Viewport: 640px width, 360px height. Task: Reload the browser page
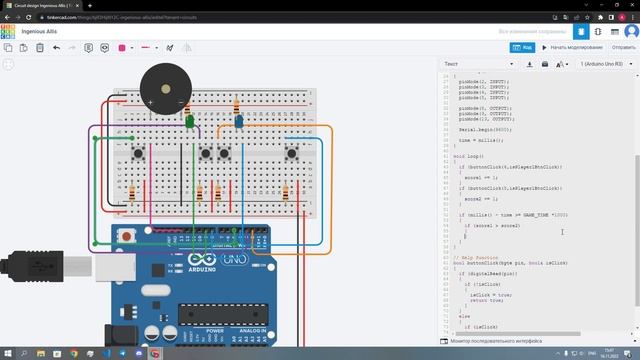pyautogui.click(x=29, y=17)
